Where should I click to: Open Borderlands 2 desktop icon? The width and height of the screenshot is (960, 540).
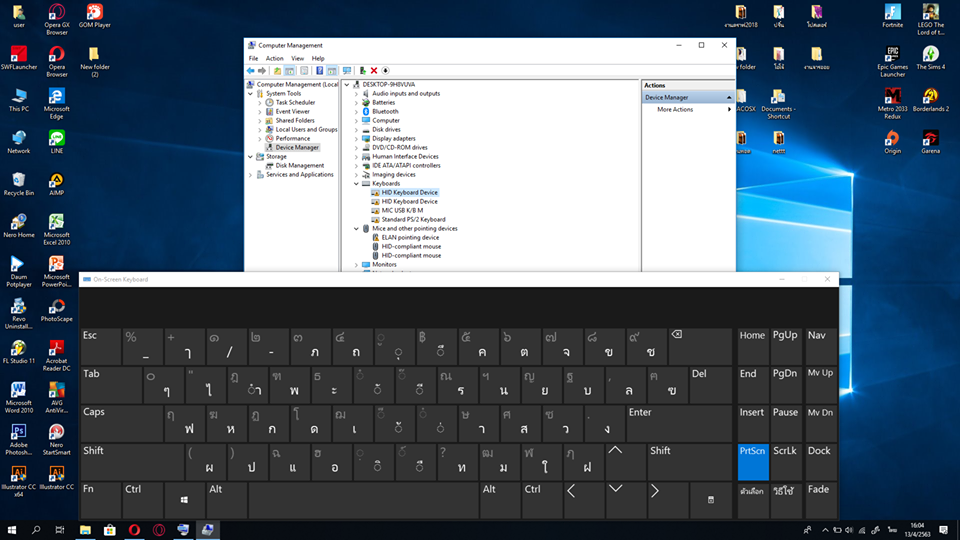[930, 100]
